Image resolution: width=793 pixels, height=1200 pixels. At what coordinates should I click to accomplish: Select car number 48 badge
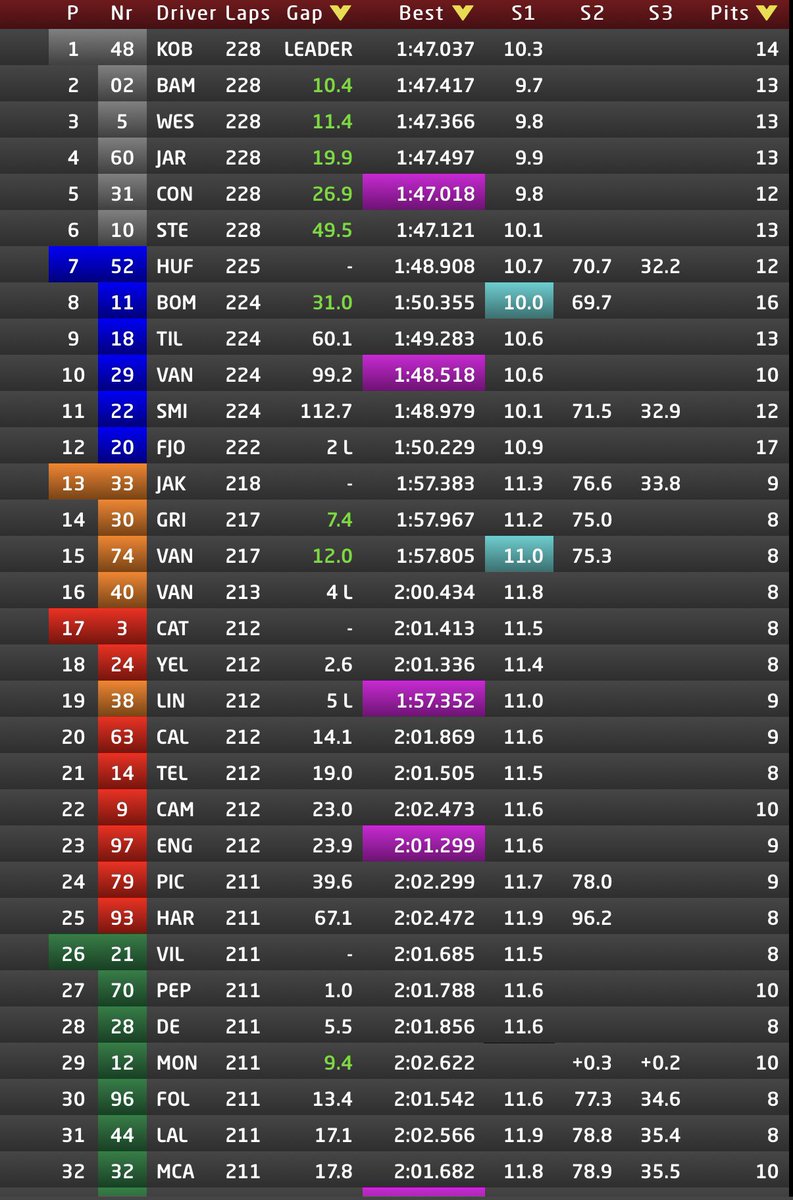(122, 49)
